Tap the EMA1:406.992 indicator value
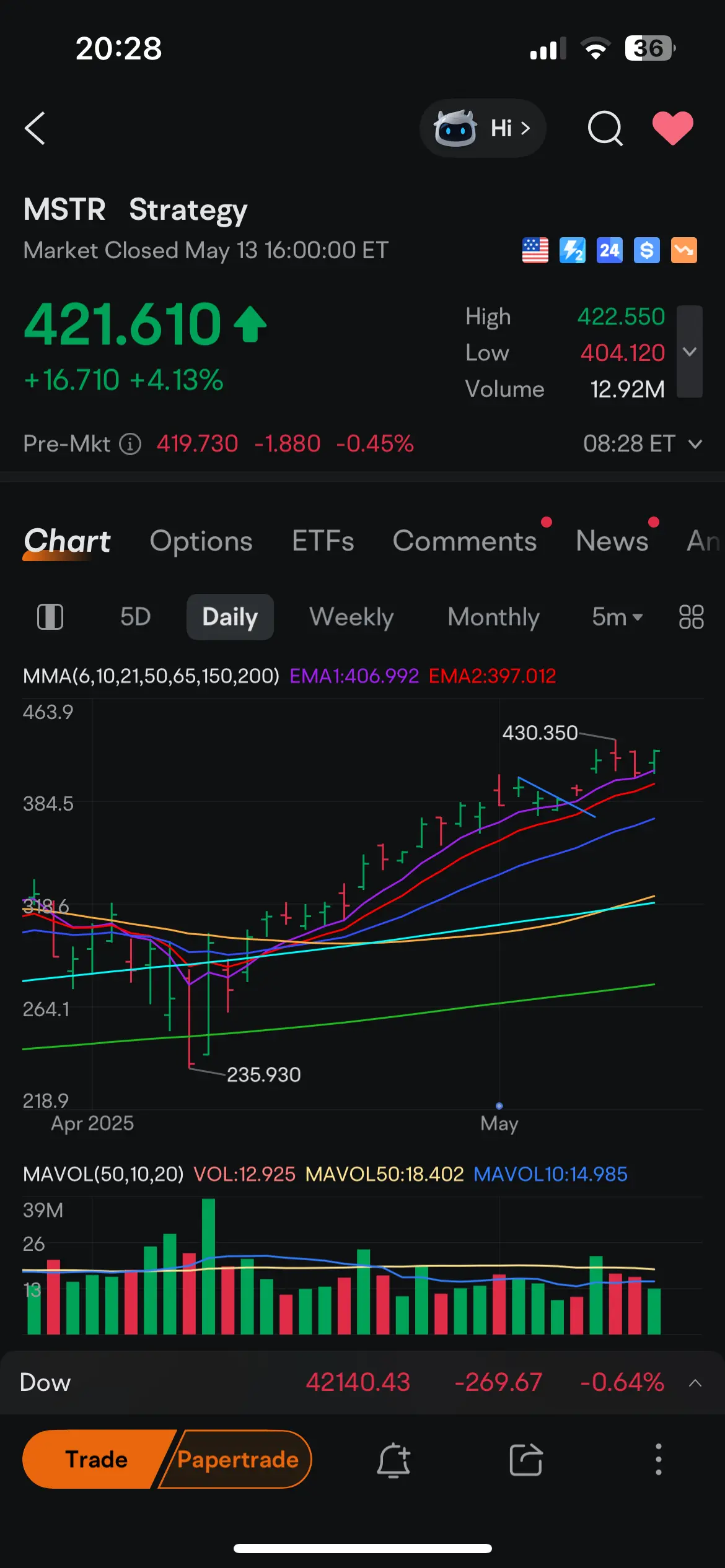The height and width of the screenshot is (1568, 725). (x=354, y=676)
